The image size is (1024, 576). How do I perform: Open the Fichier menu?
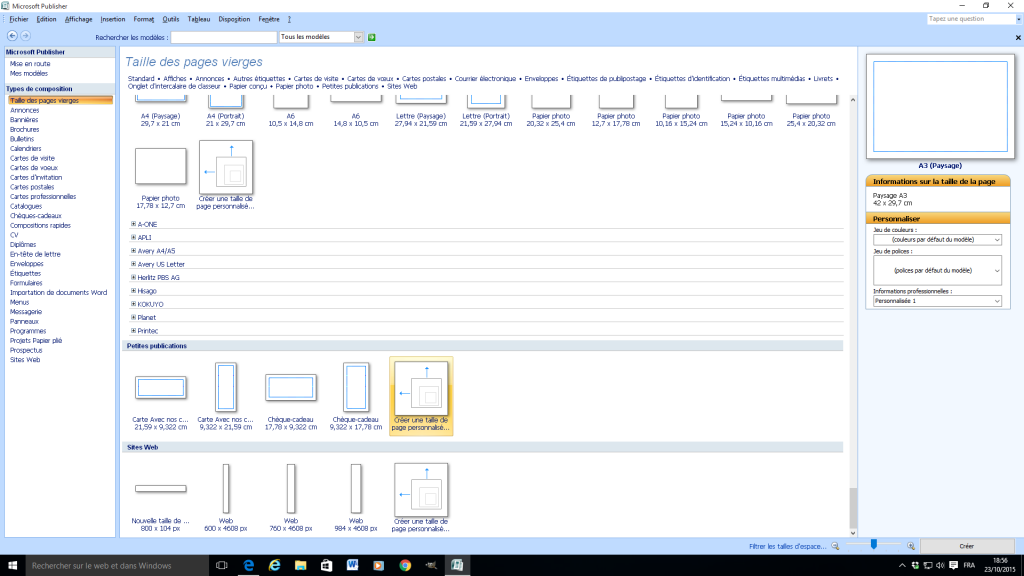point(19,20)
